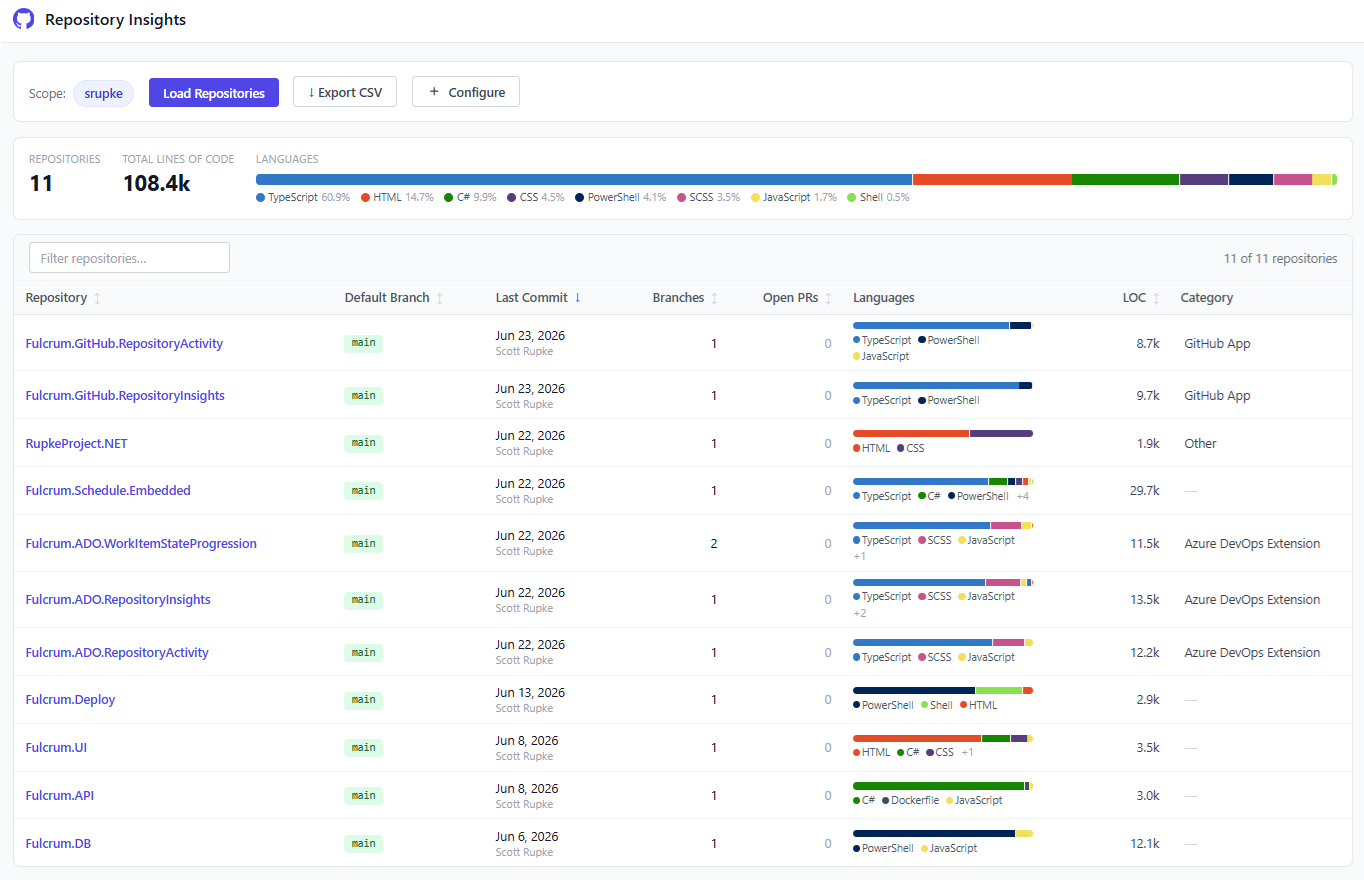Open the Fulcrum.UI repository link

point(56,747)
